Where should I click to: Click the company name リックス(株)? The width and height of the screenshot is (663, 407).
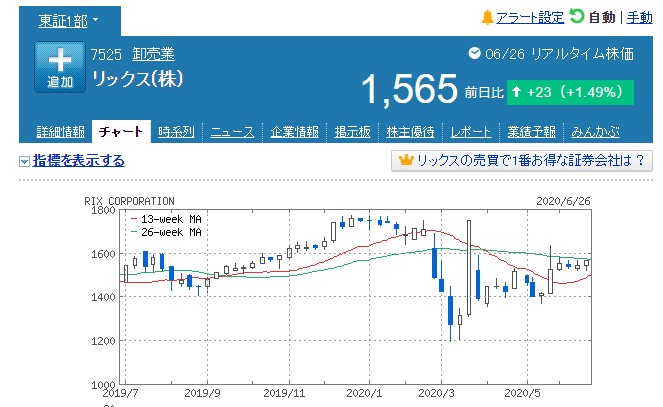point(138,79)
